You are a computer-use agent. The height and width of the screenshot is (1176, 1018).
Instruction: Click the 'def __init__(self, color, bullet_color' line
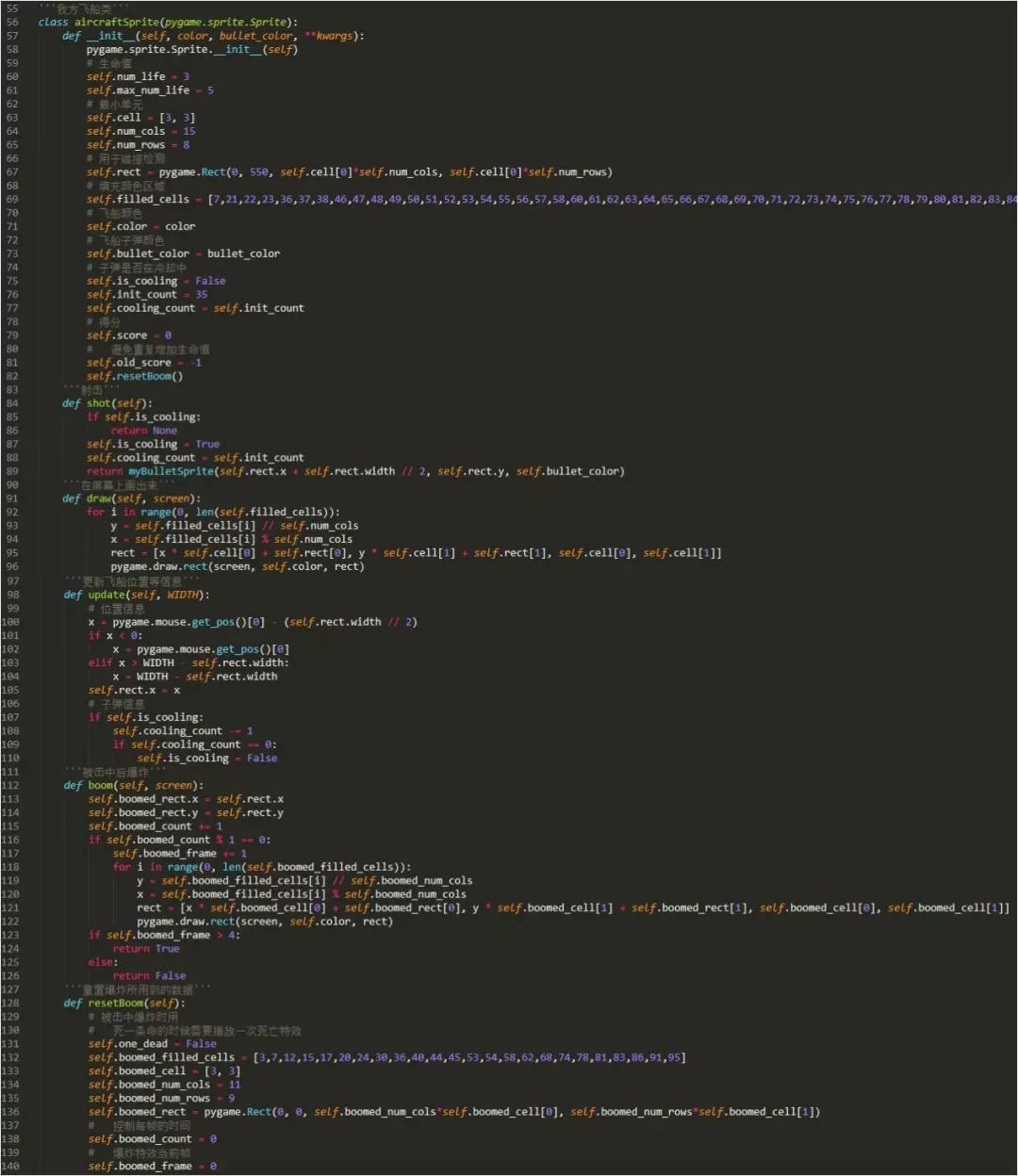[x=213, y=36]
